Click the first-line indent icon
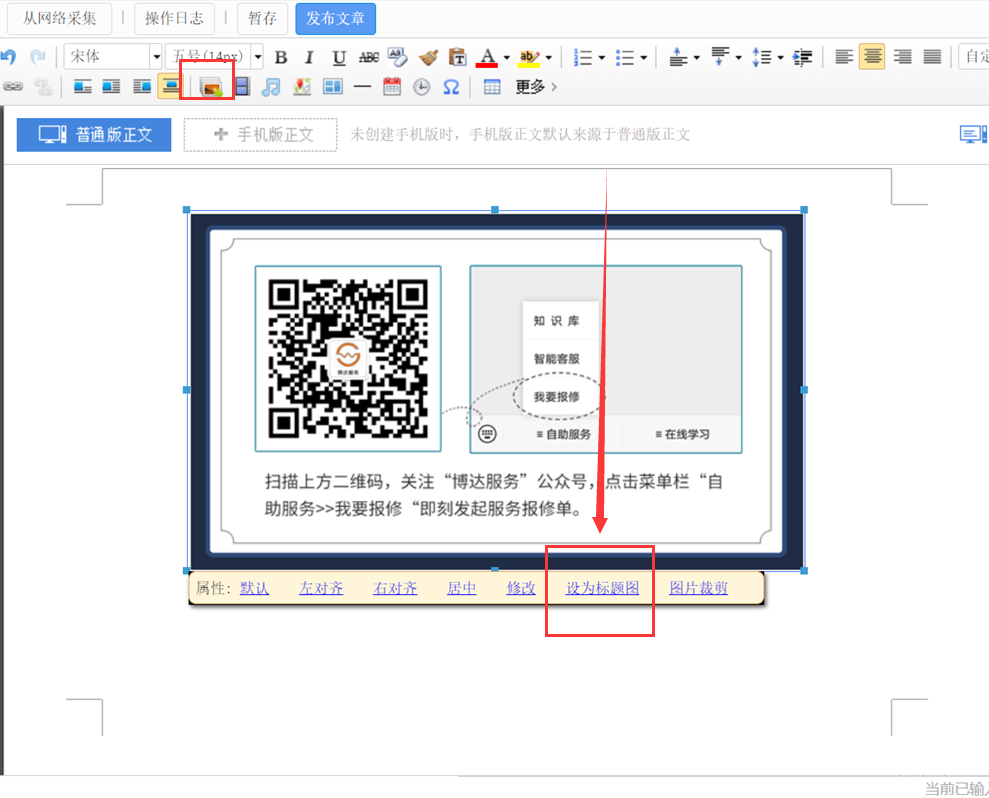The image size is (989, 798). [802, 57]
